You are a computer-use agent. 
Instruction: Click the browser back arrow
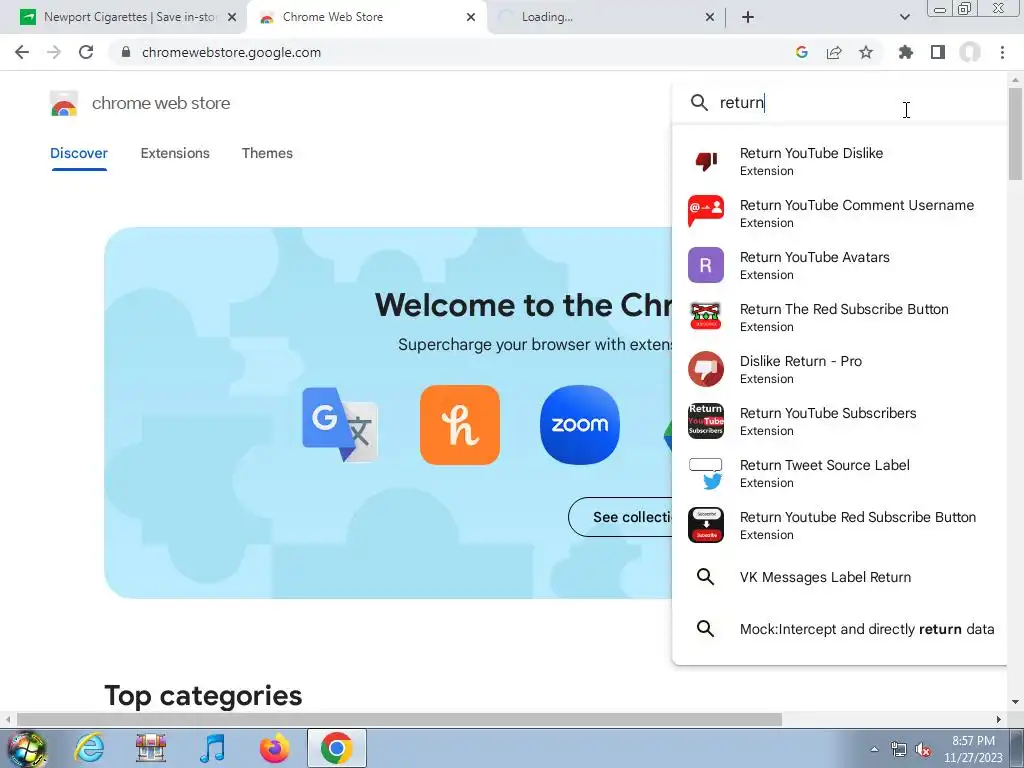pos(22,52)
